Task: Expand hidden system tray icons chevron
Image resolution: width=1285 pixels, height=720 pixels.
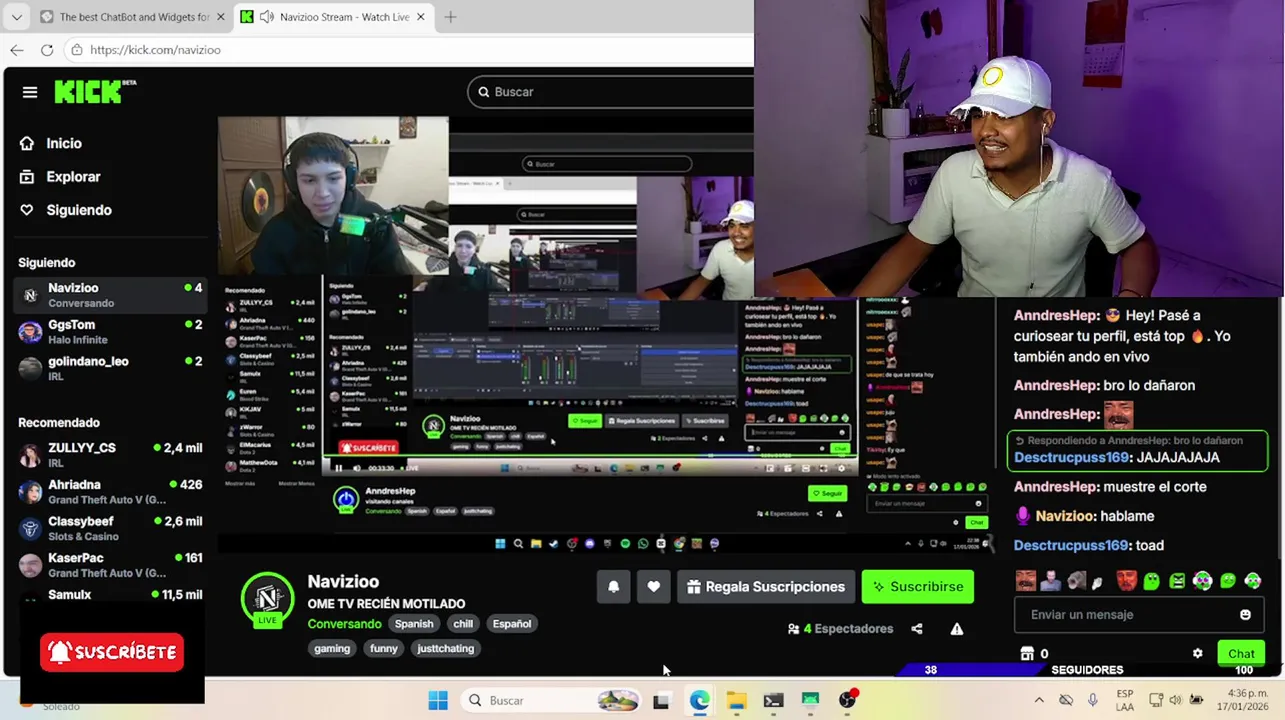Action: click(1039, 701)
